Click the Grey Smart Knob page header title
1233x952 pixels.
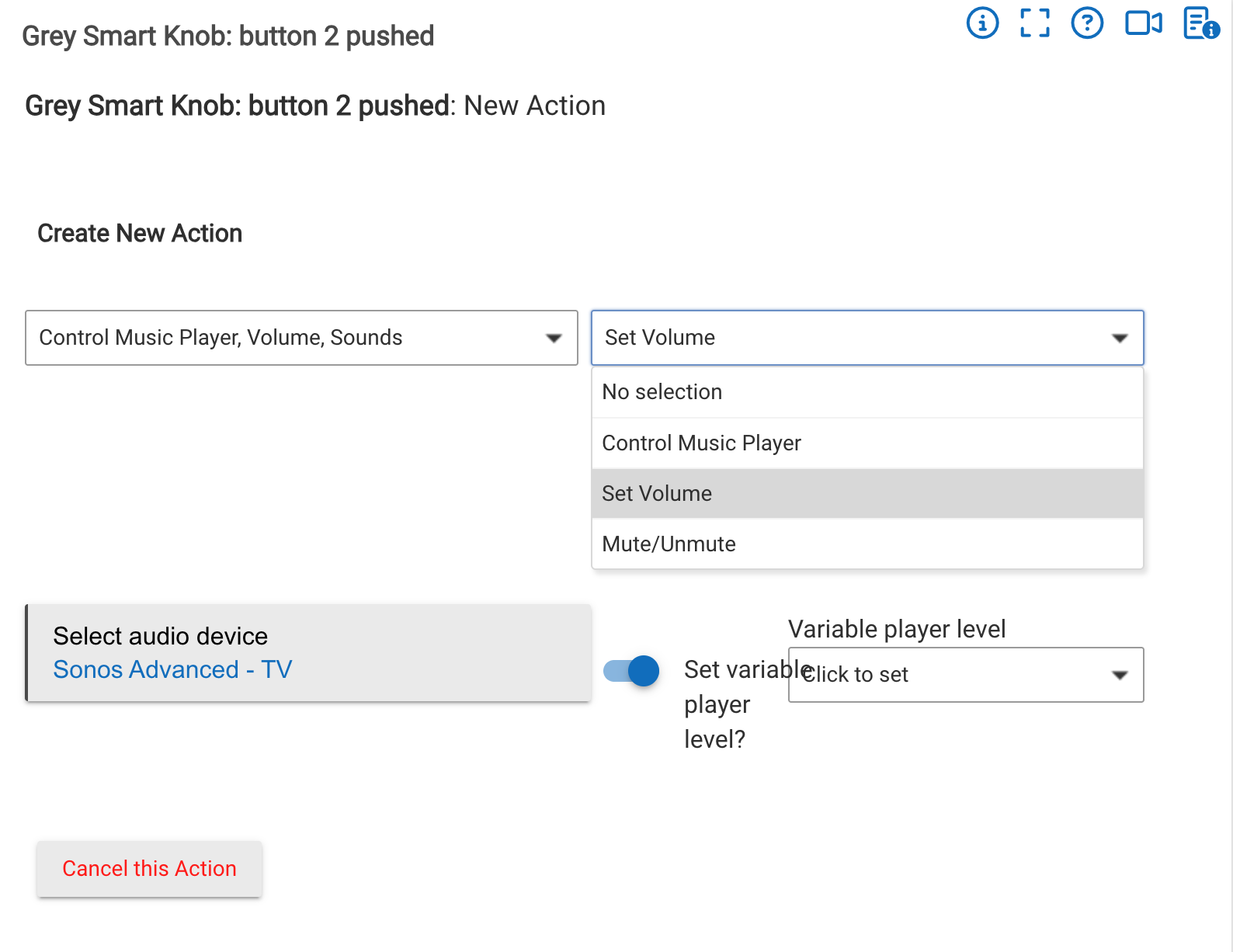(227, 36)
